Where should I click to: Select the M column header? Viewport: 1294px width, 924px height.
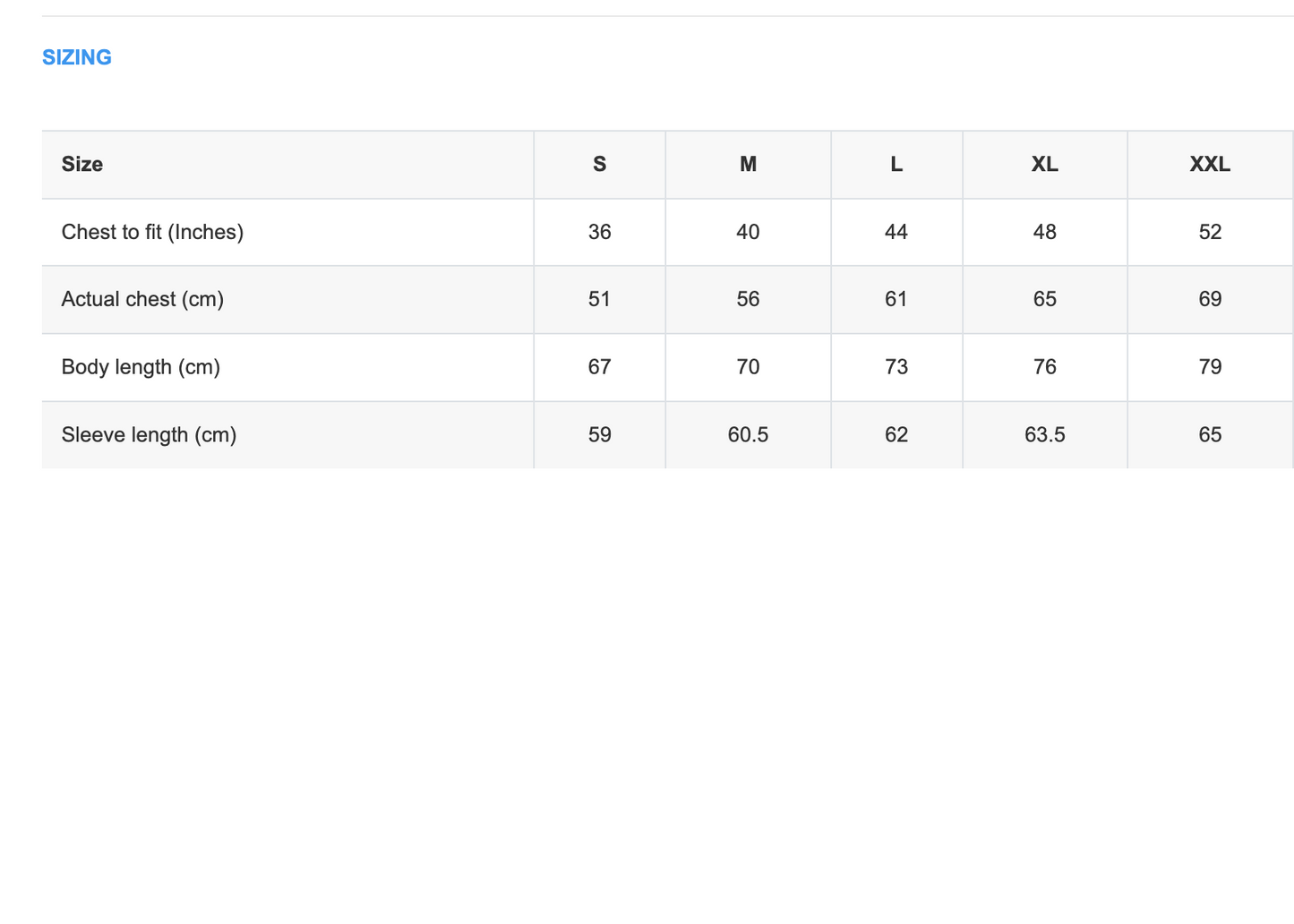pos(748,165)
